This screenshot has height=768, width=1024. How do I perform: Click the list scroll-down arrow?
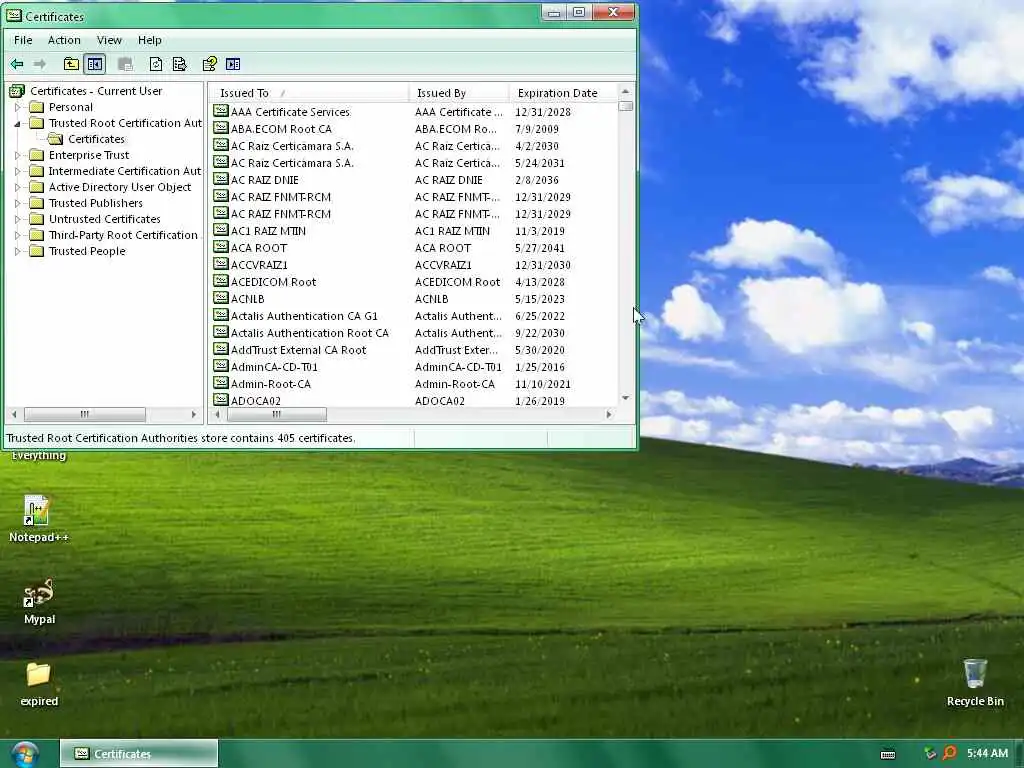(x=625, y=398)
